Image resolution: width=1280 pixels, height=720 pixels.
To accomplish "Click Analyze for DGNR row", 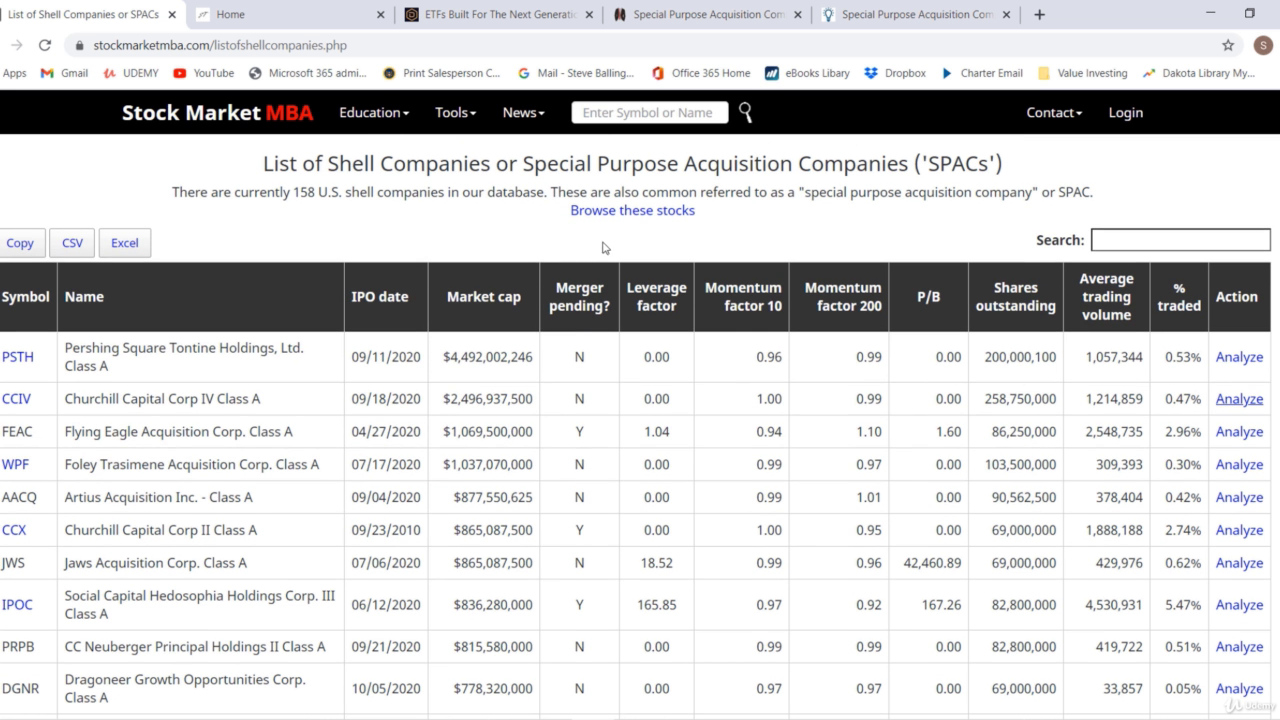I will click(1239, 689).
